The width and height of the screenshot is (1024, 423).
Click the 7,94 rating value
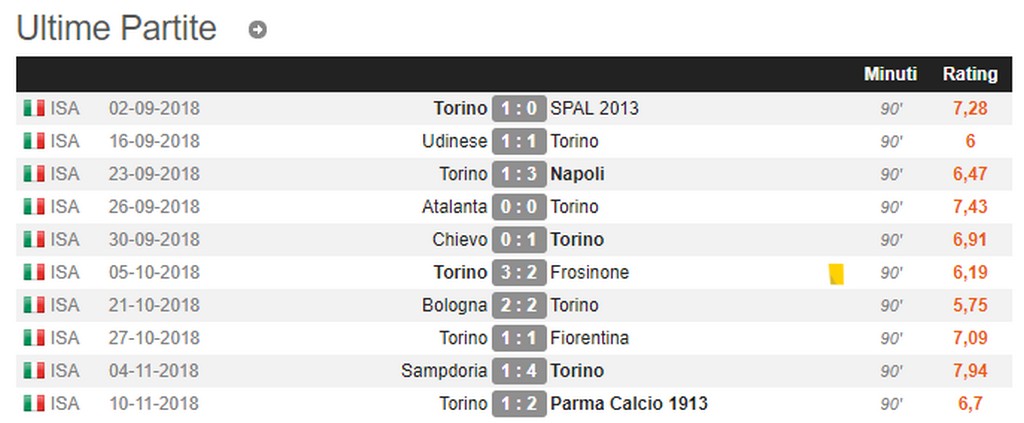[969, 371]
